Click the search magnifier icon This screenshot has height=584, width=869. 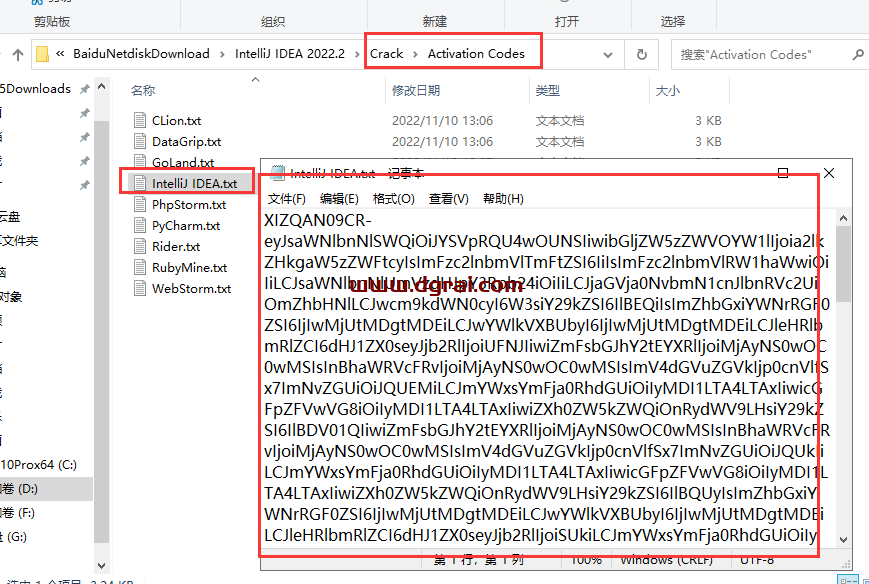(x=858, y=54)
